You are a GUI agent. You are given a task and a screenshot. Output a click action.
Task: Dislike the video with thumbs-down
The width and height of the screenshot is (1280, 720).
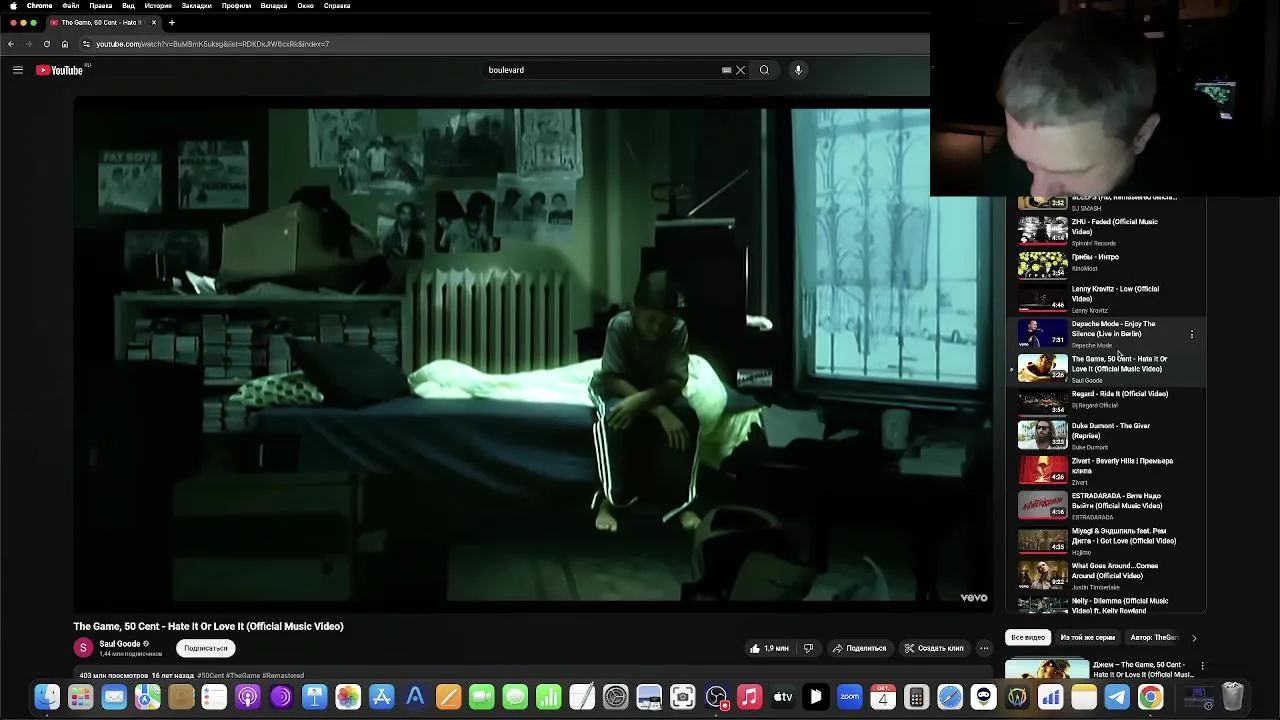(808, 648)
